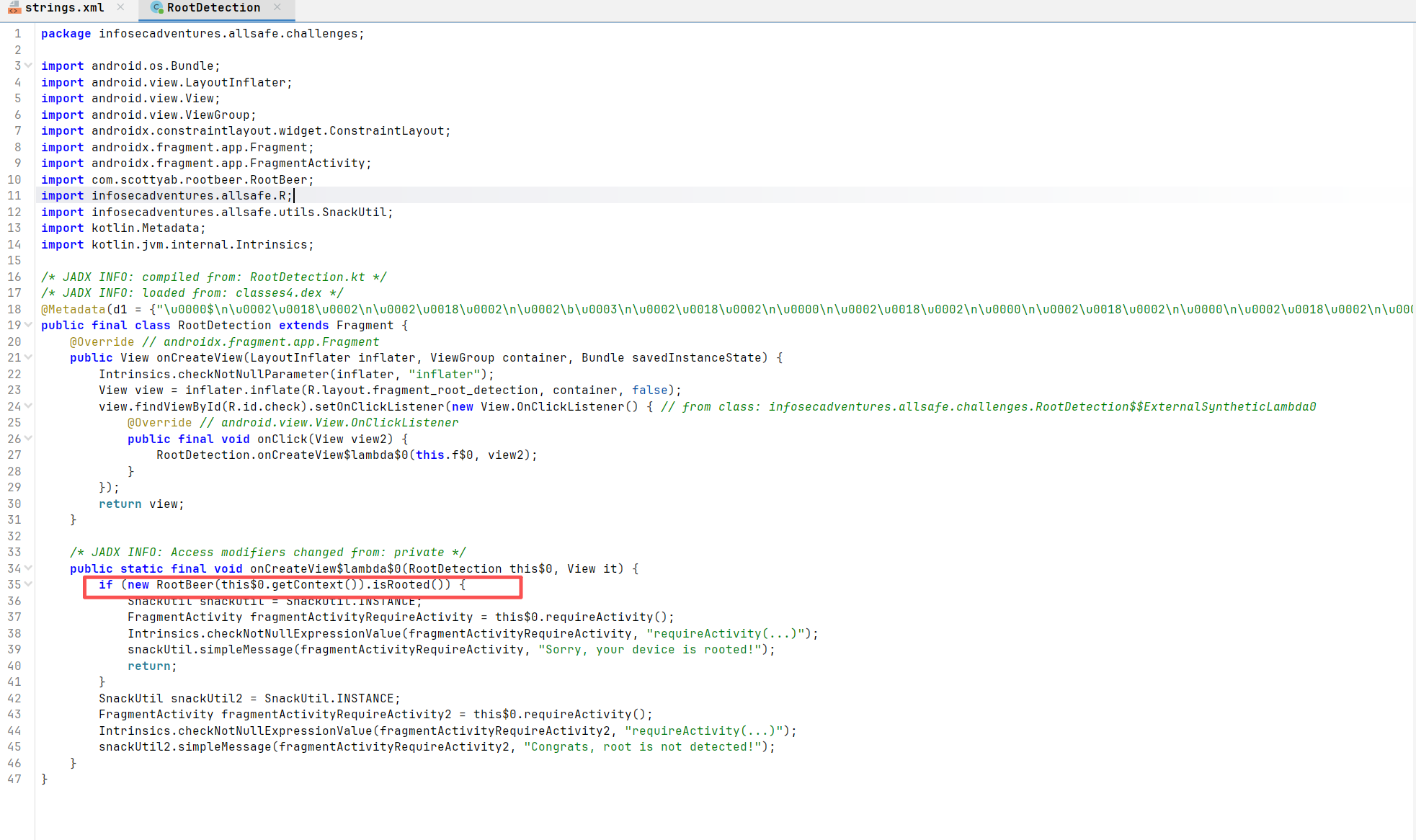The image size is (1416, 840).
Task: Click the "Congrats, root is not detected!" string
Action: 642,747
